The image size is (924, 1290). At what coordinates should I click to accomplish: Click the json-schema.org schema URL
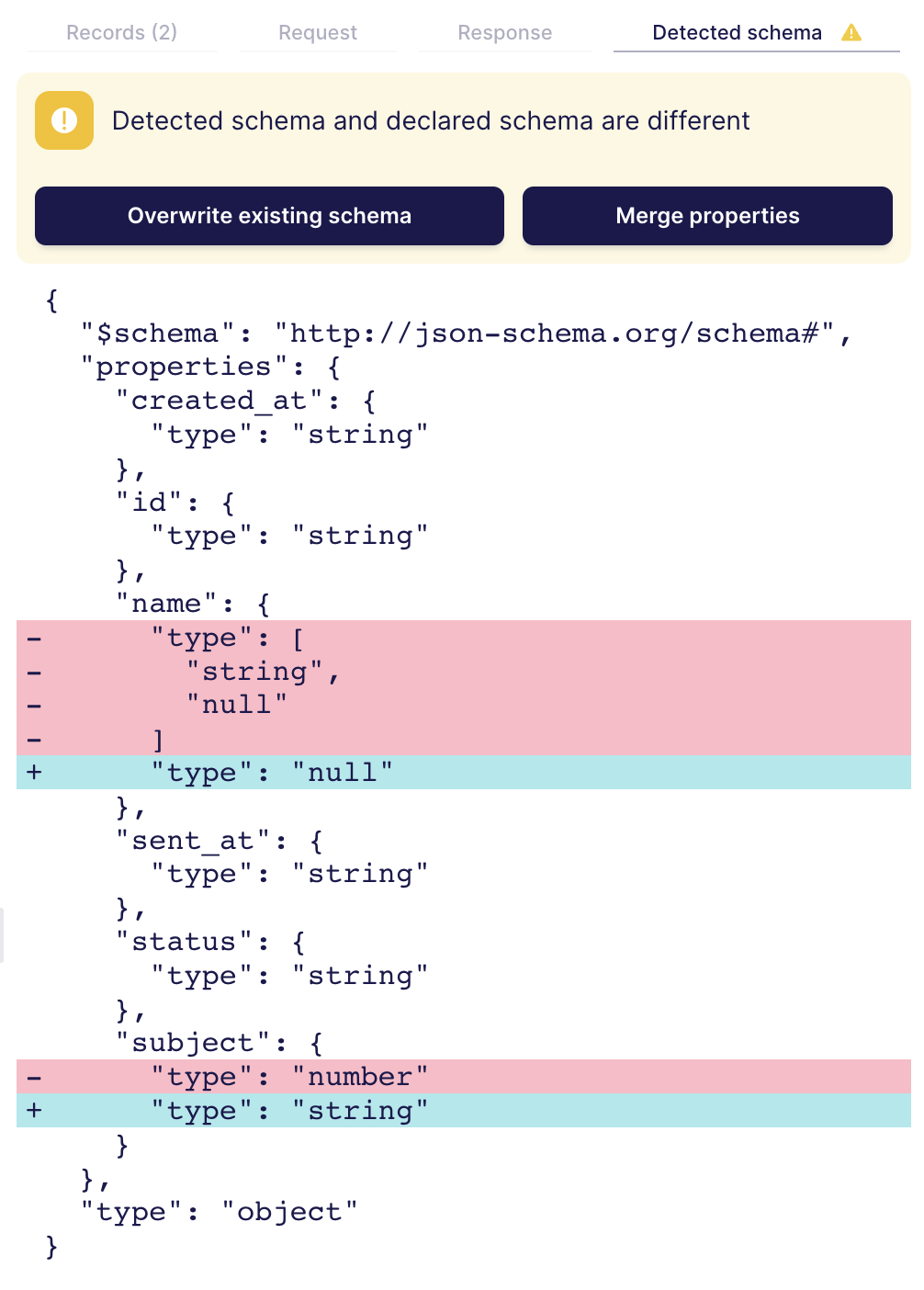(x=562, y=333)
